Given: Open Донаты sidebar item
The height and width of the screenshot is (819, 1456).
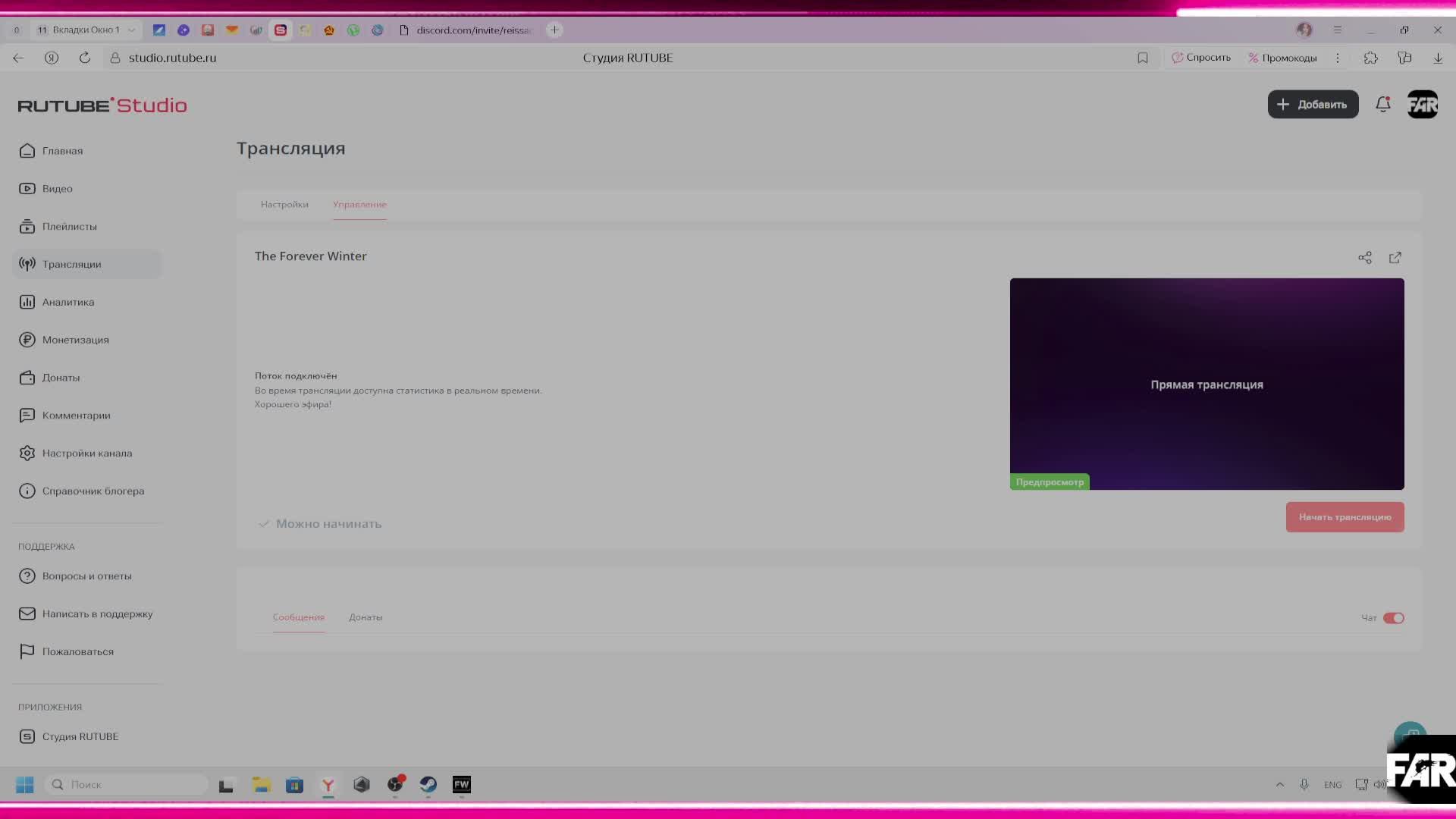Looking at the screenshot, I should point(61,378).
